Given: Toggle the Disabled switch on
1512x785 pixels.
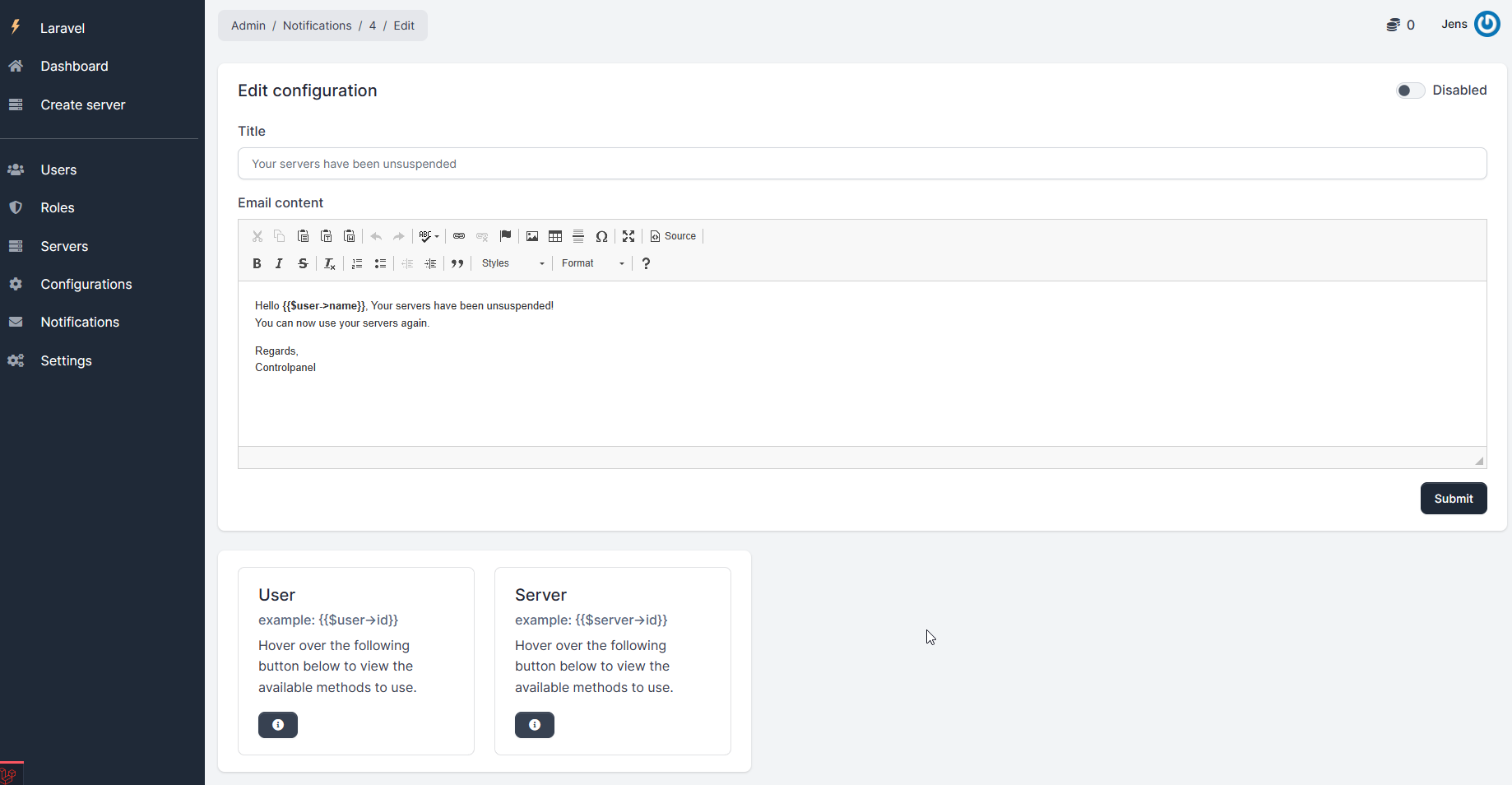Looking at the screenshot, I should (x=1410, y=91).
